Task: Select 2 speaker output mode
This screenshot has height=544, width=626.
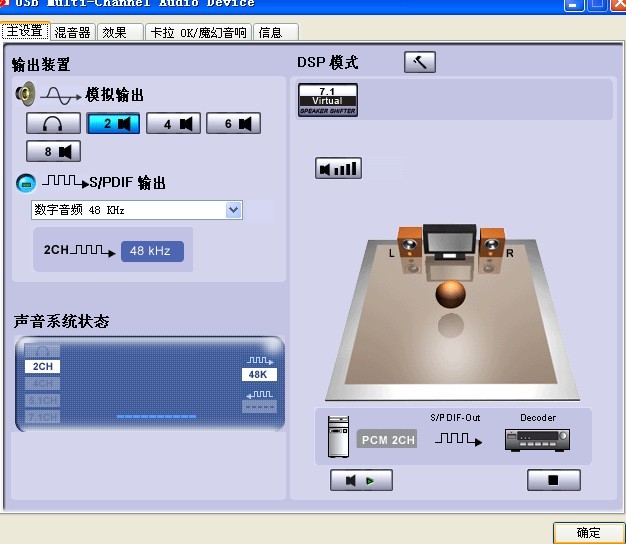Action: [113, 123]
